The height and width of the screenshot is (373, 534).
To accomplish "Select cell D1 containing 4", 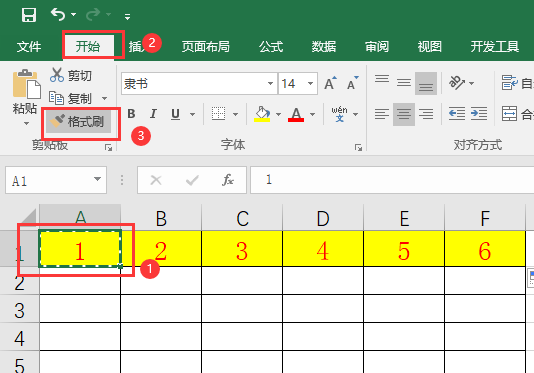I will [323, 250].
